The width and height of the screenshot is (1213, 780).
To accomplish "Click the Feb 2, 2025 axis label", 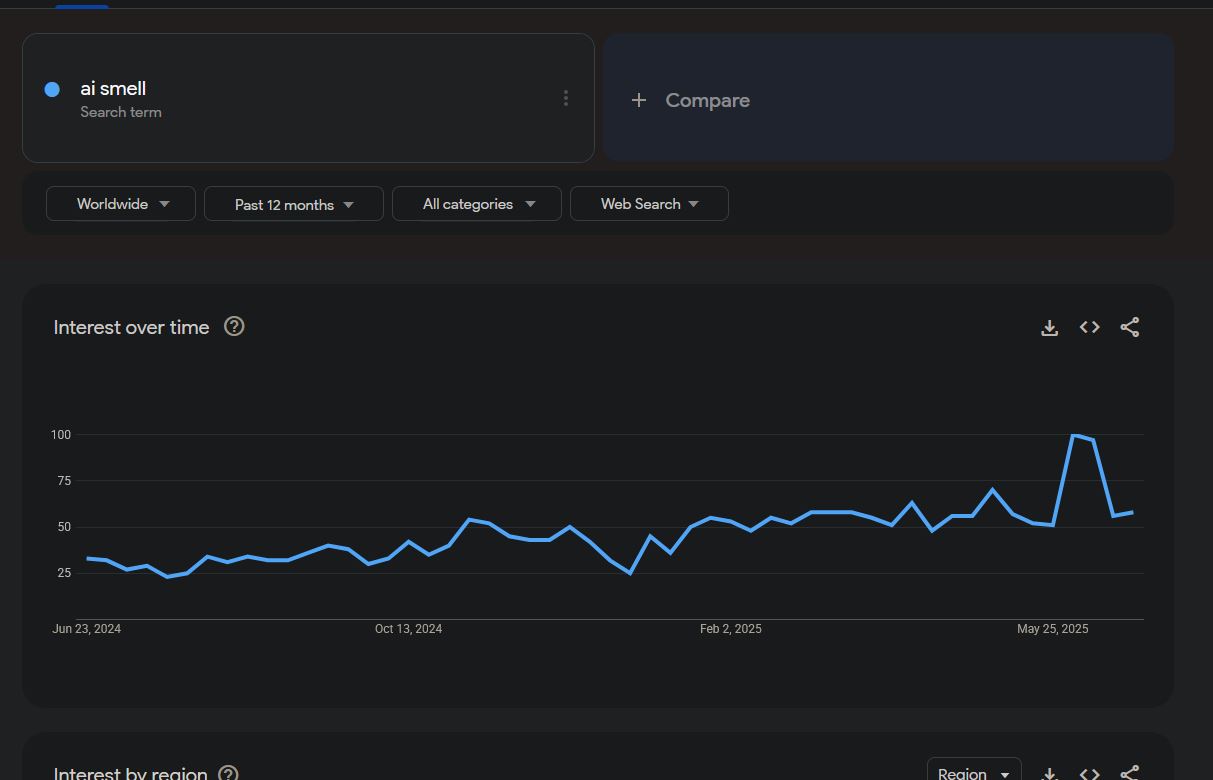I will (730, 629).
